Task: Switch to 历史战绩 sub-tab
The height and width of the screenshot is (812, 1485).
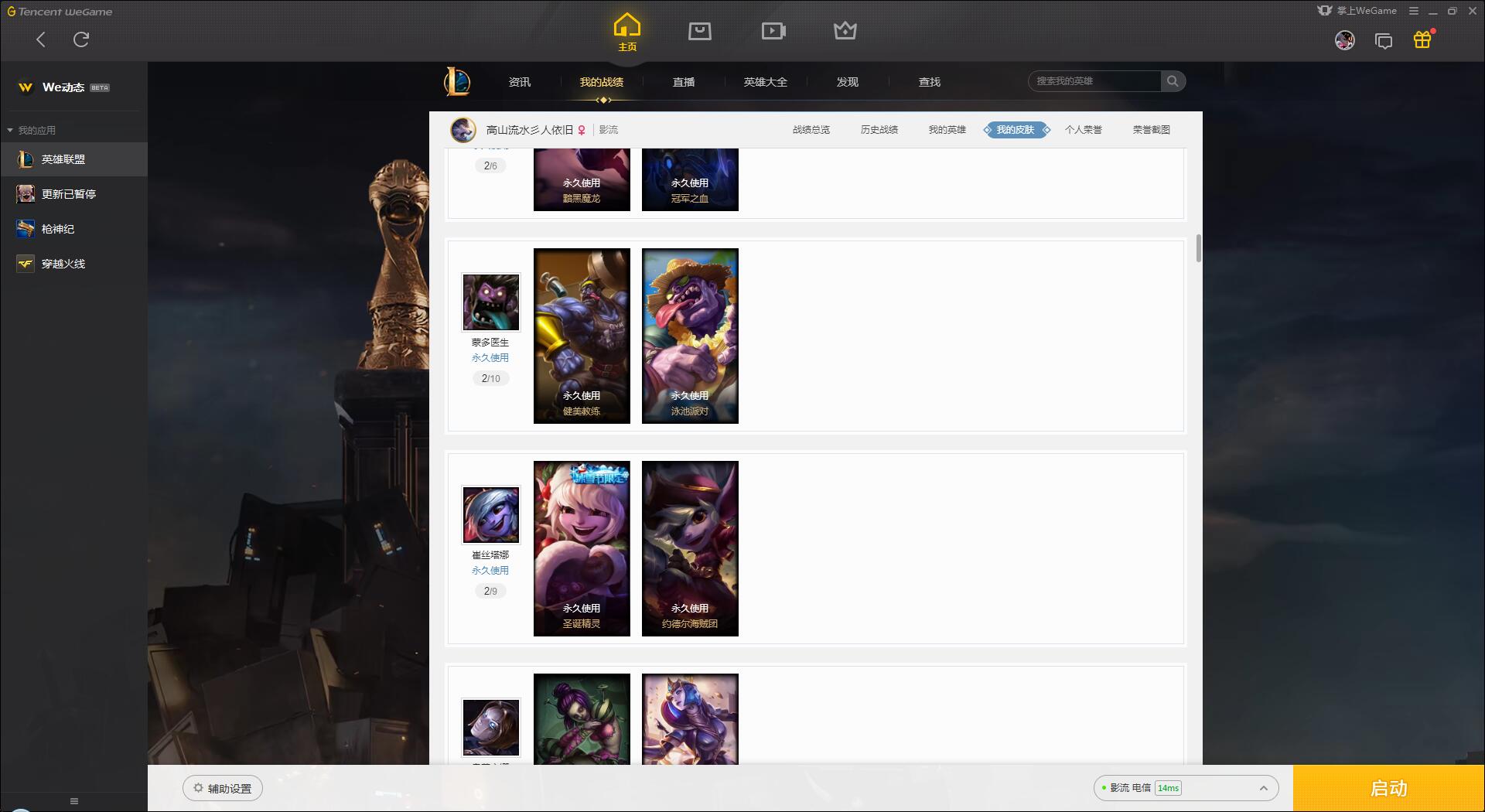Action: (x=879, y=130)
